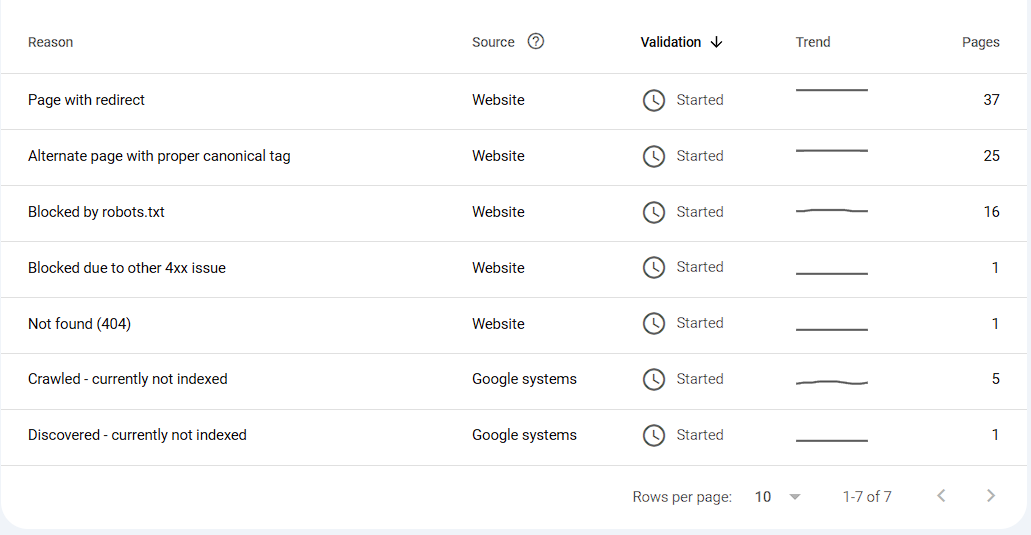Click clock icon in Blocked by robots.txt row
The image size is (1031, 535).
(654, 212)
